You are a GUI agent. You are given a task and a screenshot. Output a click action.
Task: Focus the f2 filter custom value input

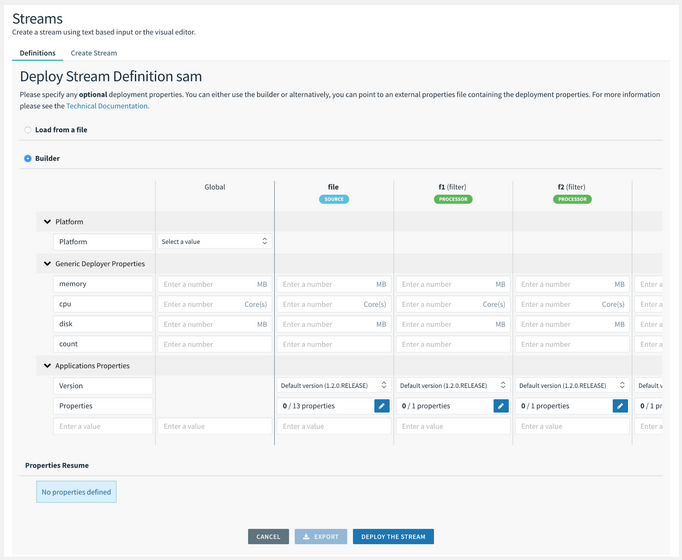tap(572, 426)
